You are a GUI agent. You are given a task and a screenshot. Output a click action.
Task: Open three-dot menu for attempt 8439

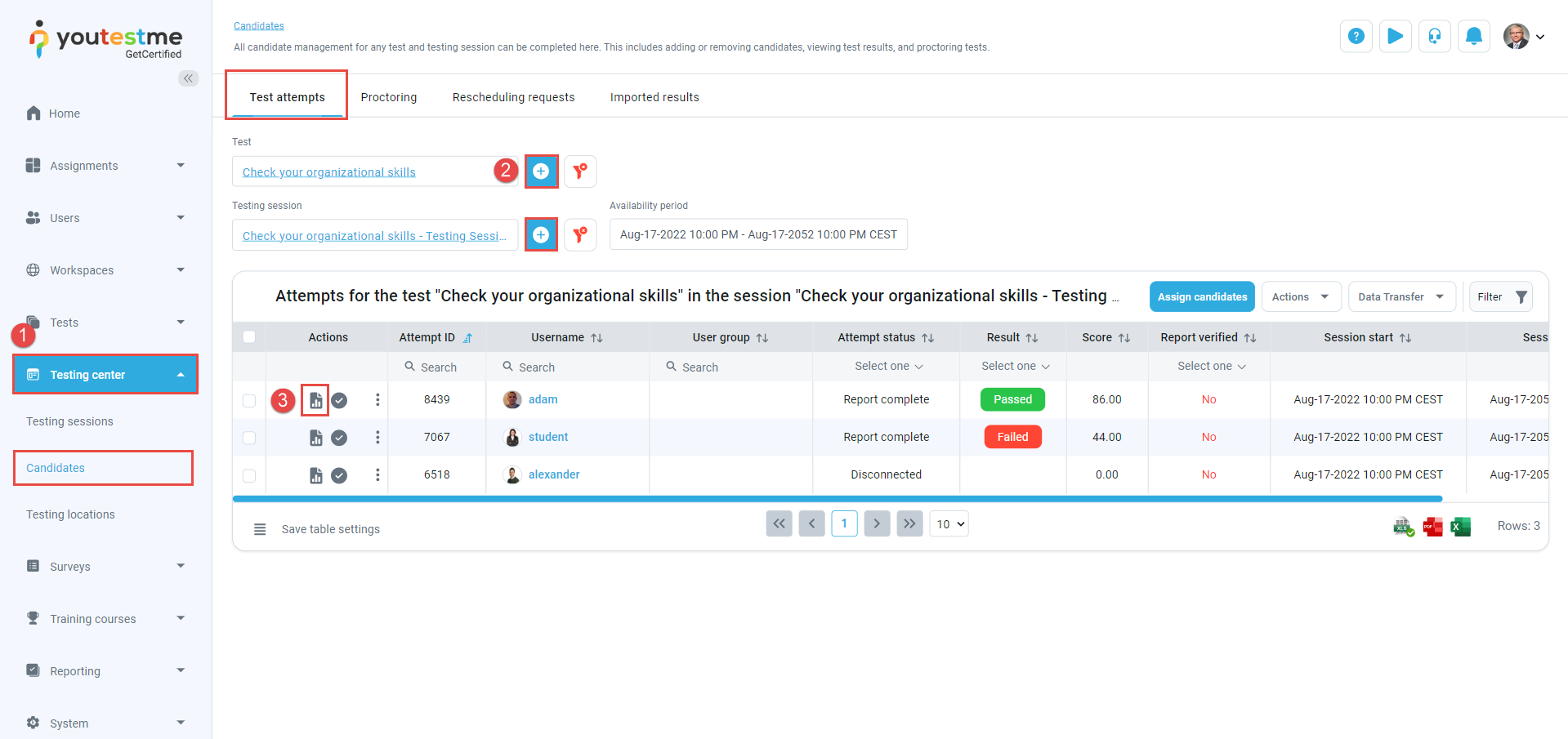click(377, 399)
